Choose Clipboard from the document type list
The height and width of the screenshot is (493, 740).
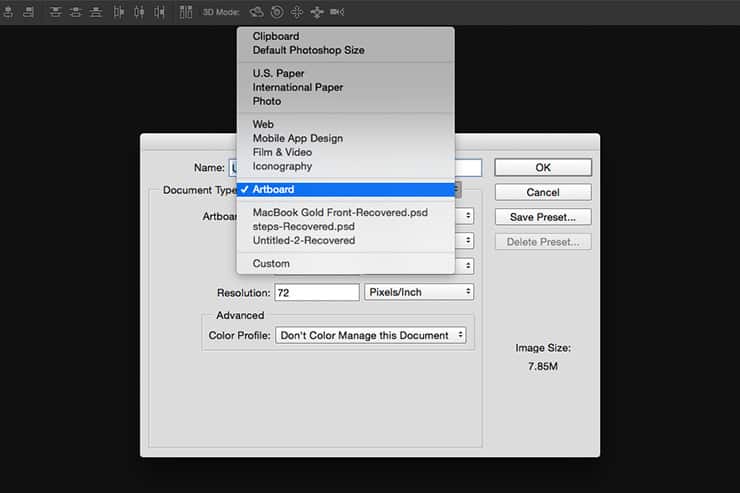click(345, 36)
